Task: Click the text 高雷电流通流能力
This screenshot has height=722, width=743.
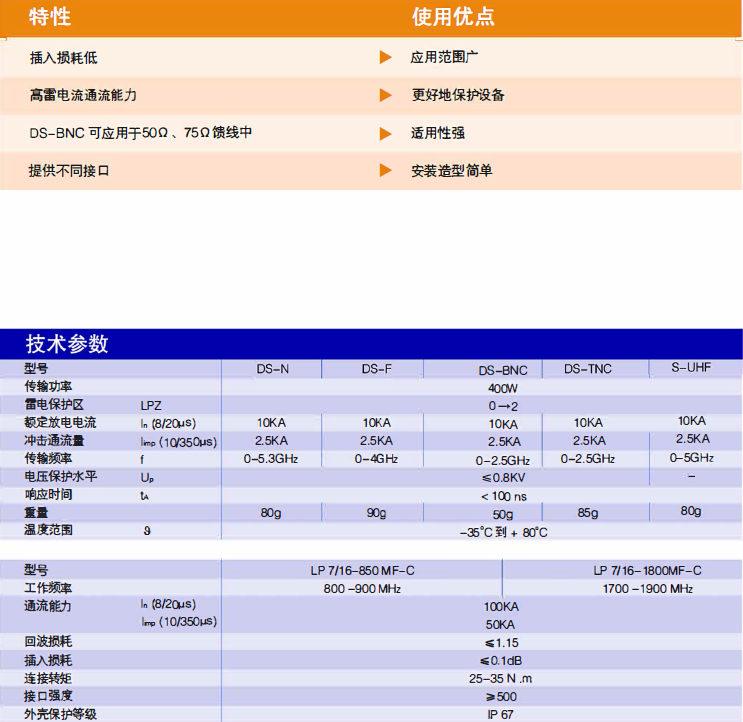Action: point(83,95)
